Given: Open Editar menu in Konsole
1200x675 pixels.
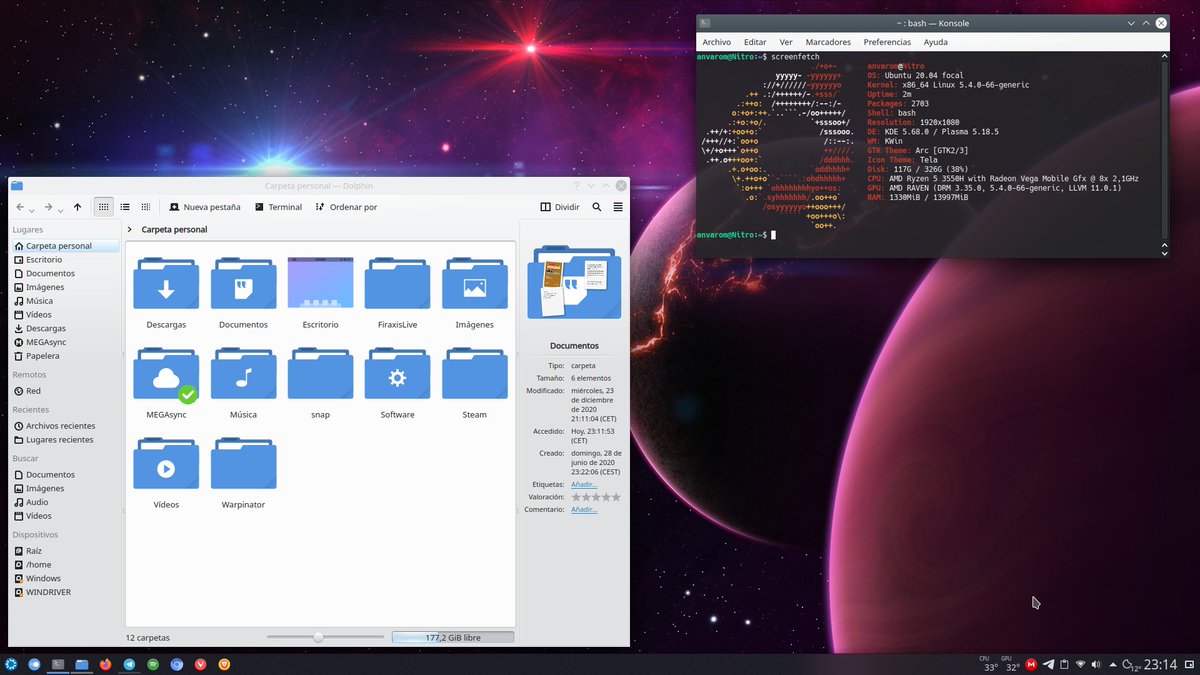Looking at the screenshot, I should pyautogui.click(x=755, y=42).
